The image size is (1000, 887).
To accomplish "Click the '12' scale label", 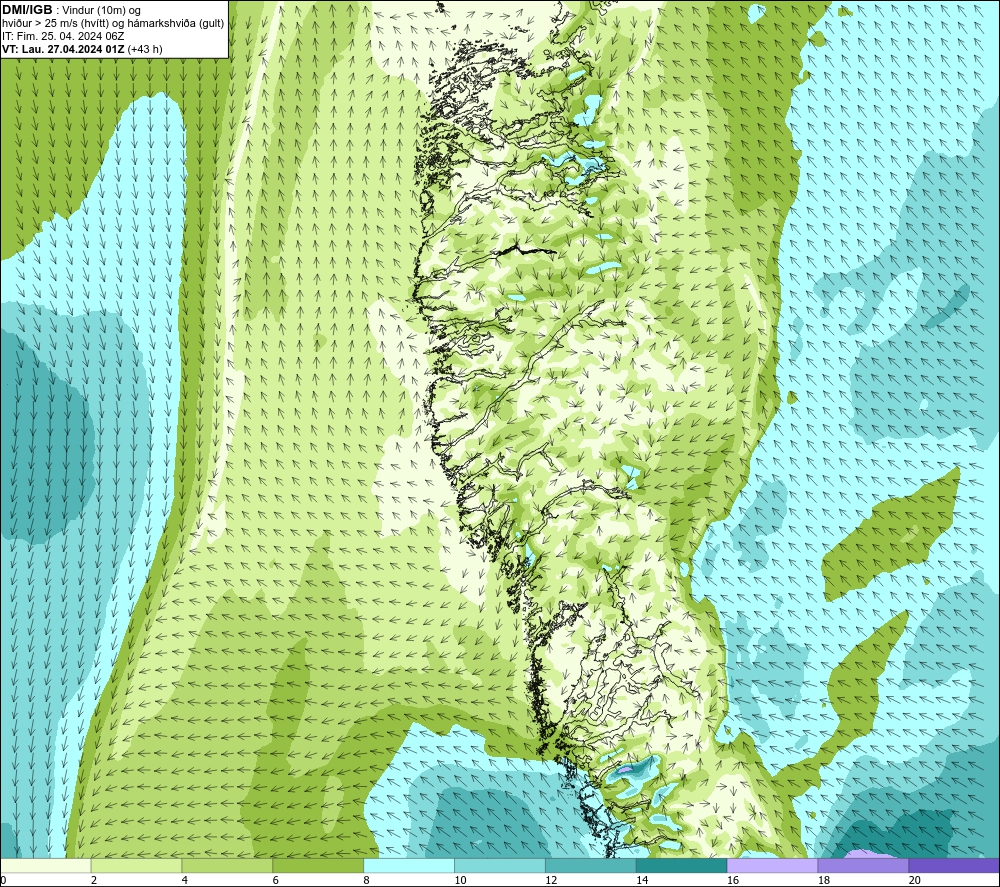I will coord(551,880).
